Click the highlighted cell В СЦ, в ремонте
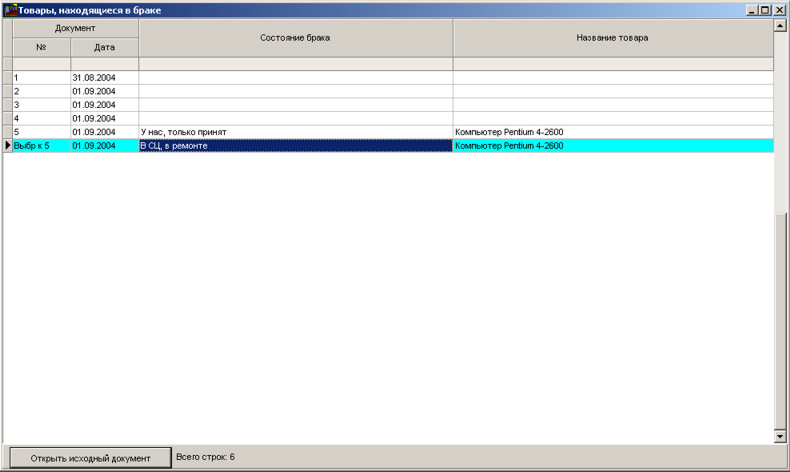 pyautogui.click(x=295, y=146)
